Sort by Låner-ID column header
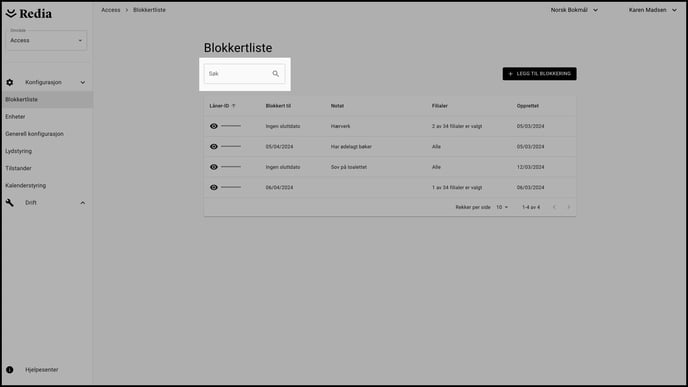 pyautogui.click(x=219, y=106)
